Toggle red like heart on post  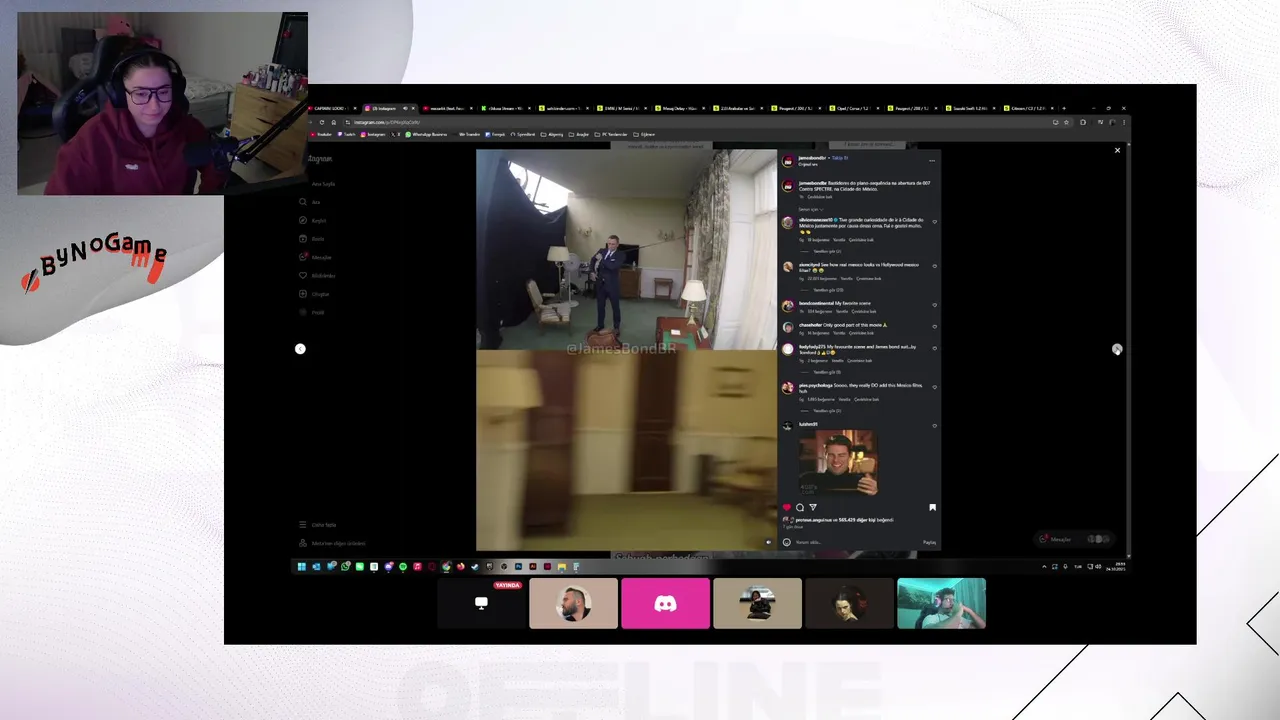[x=787, y=507]
